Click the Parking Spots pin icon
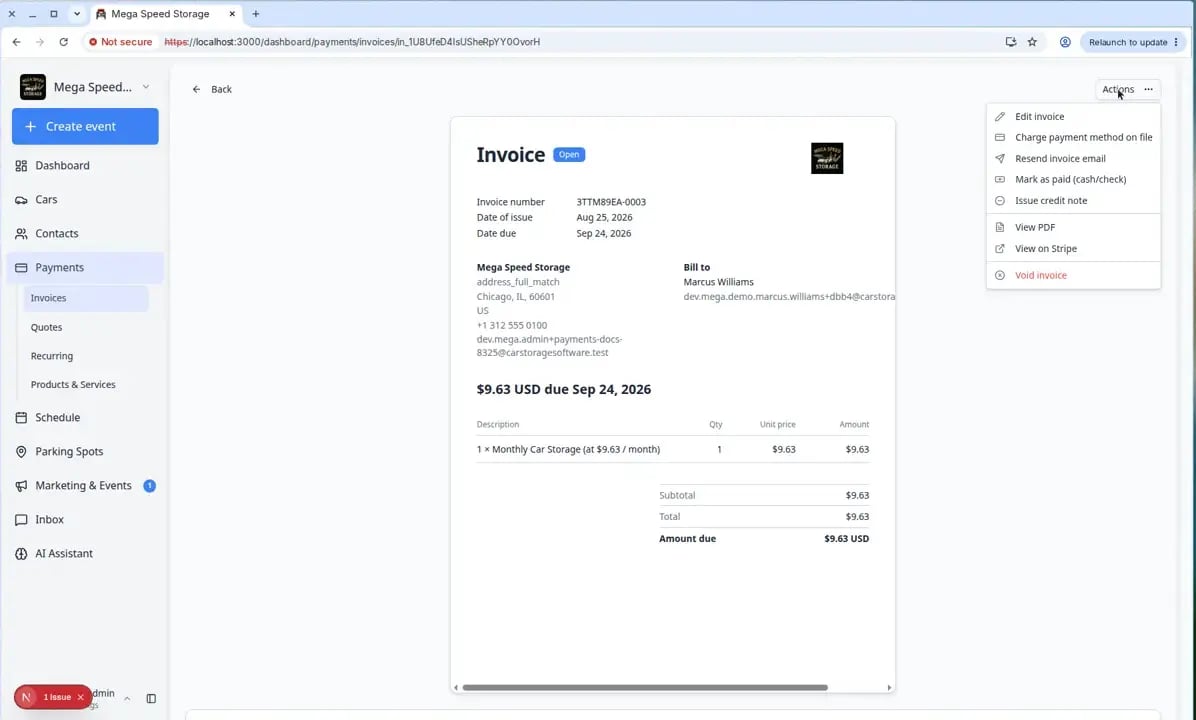Viewport: 1196px width, 720px height. point(21,452)
